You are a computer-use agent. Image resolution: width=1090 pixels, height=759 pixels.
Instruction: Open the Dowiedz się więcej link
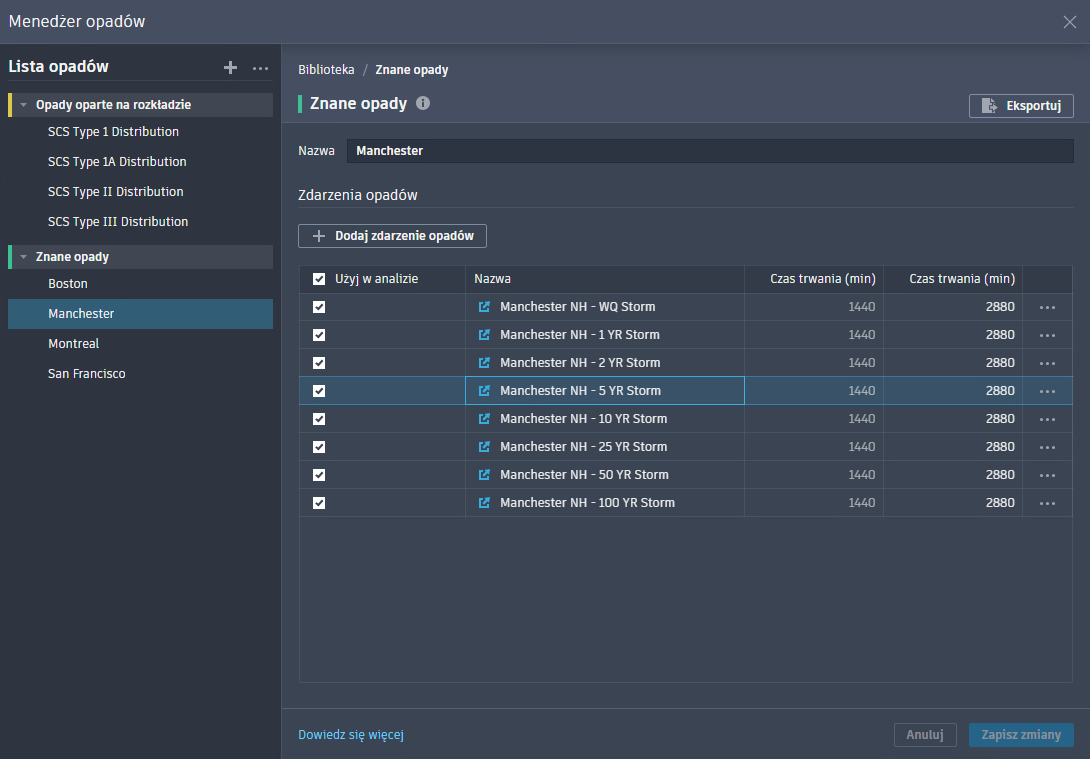(351, 735)
